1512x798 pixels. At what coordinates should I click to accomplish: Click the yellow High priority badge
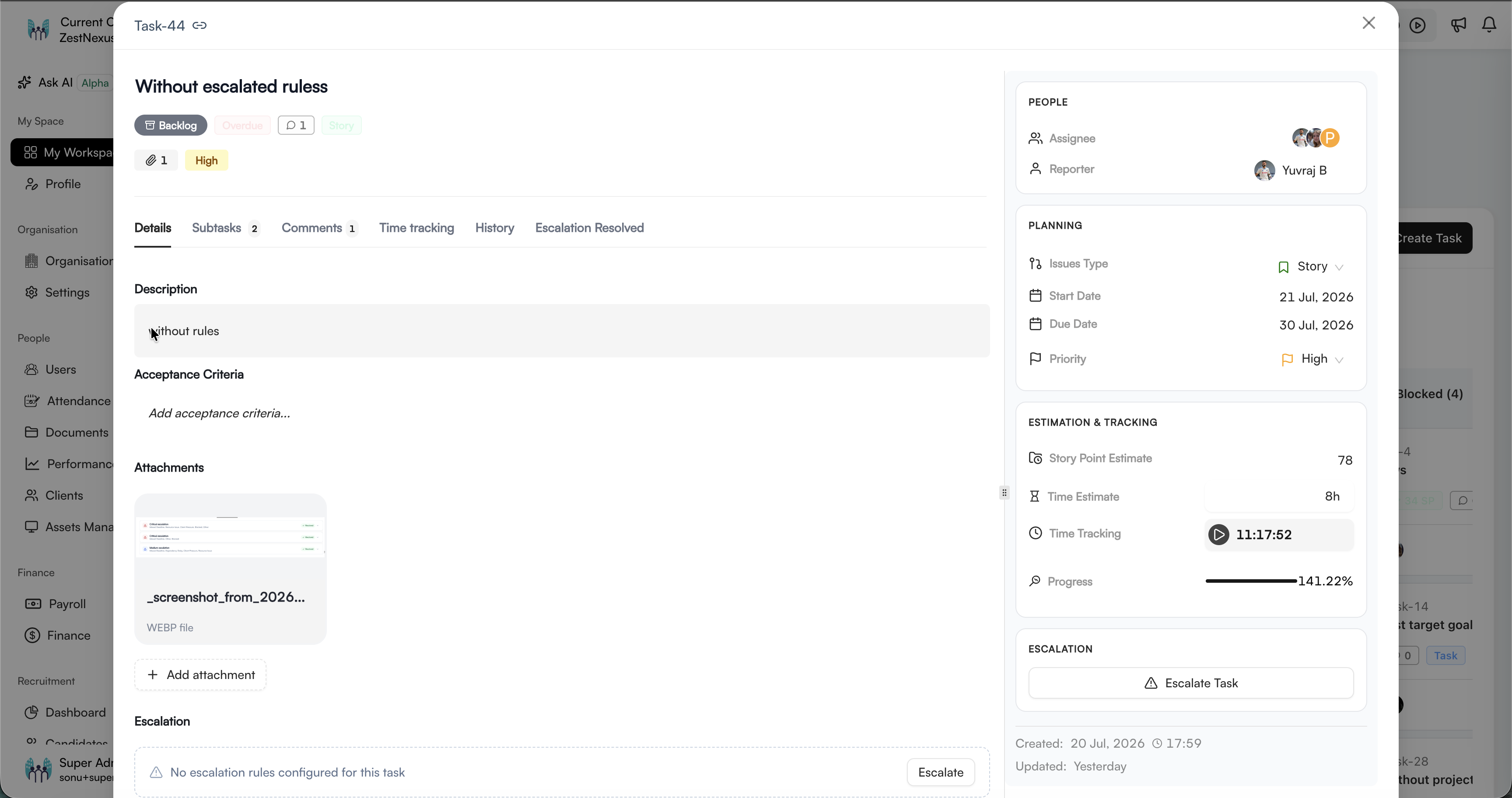tap(206, 160)
